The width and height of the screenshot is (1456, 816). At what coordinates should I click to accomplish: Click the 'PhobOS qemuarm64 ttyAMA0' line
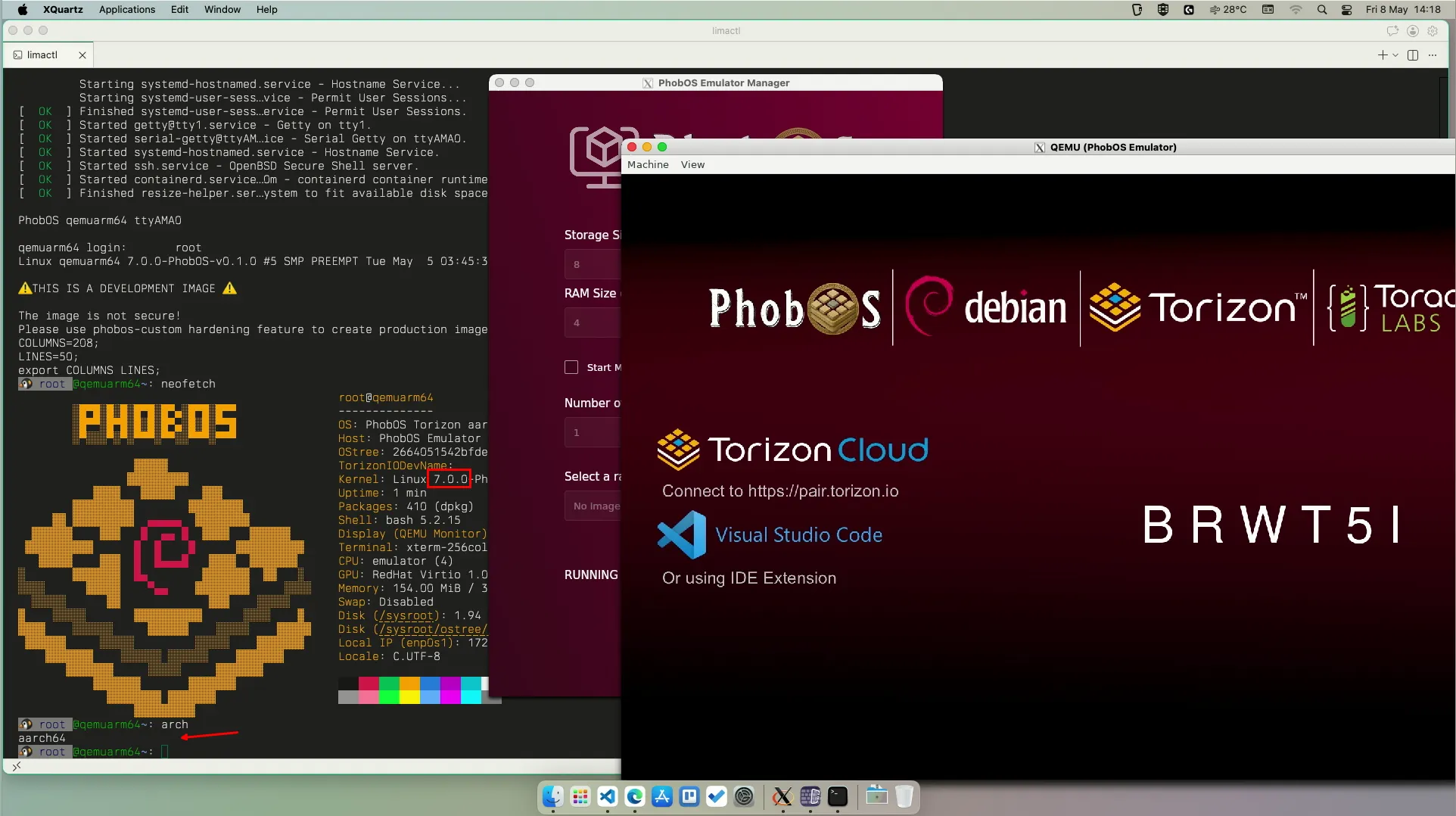[100, 221]
